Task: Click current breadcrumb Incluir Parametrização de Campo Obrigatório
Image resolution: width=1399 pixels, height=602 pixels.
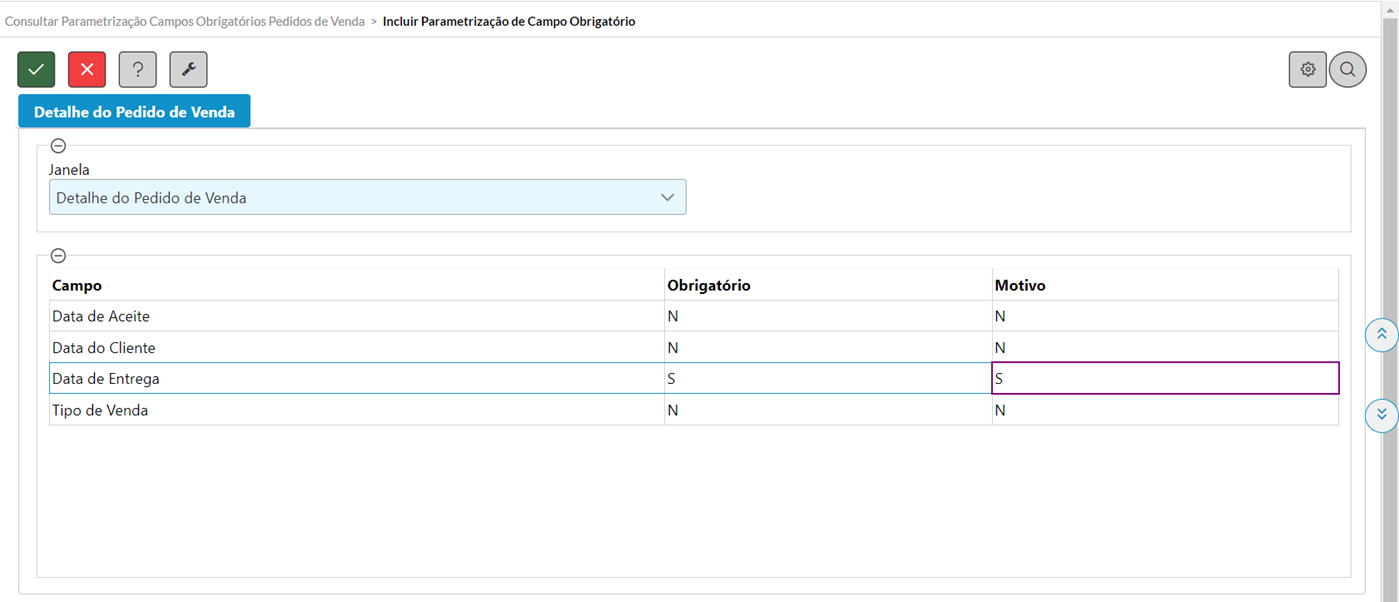Action: (509, 21)
